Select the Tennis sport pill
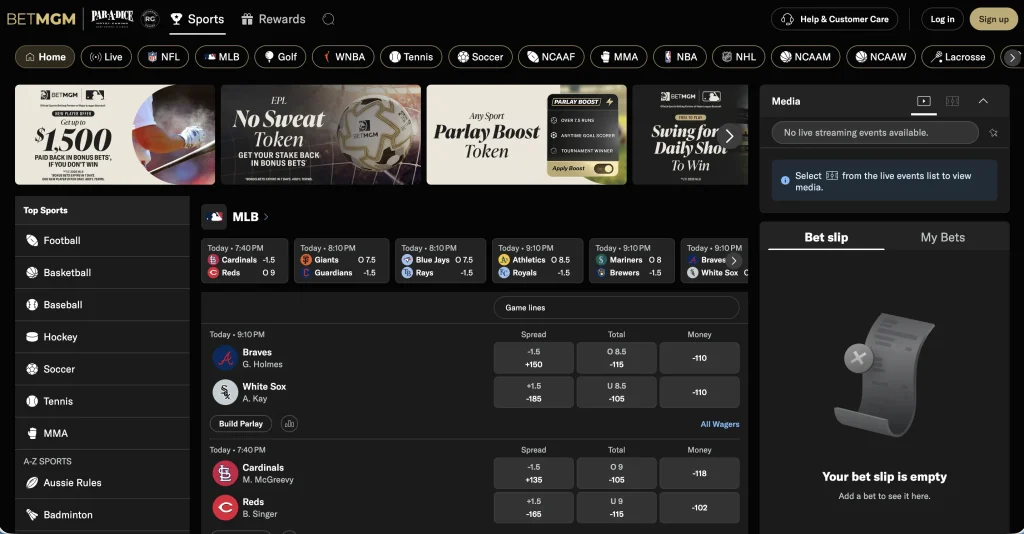This screenshot has width=1024, height=534. click(411, 57)
